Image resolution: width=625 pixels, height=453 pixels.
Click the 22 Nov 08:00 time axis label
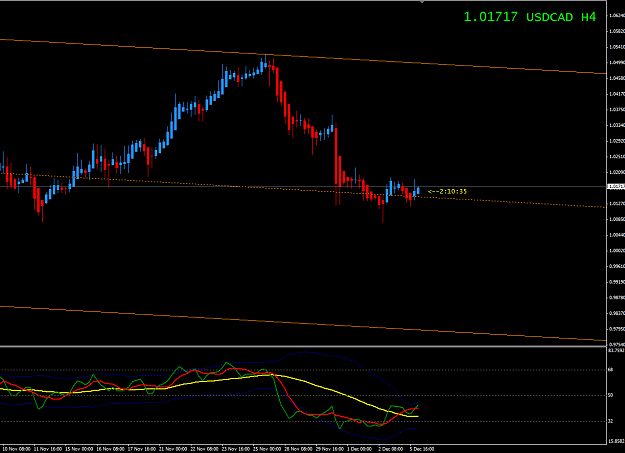(204, 449)
